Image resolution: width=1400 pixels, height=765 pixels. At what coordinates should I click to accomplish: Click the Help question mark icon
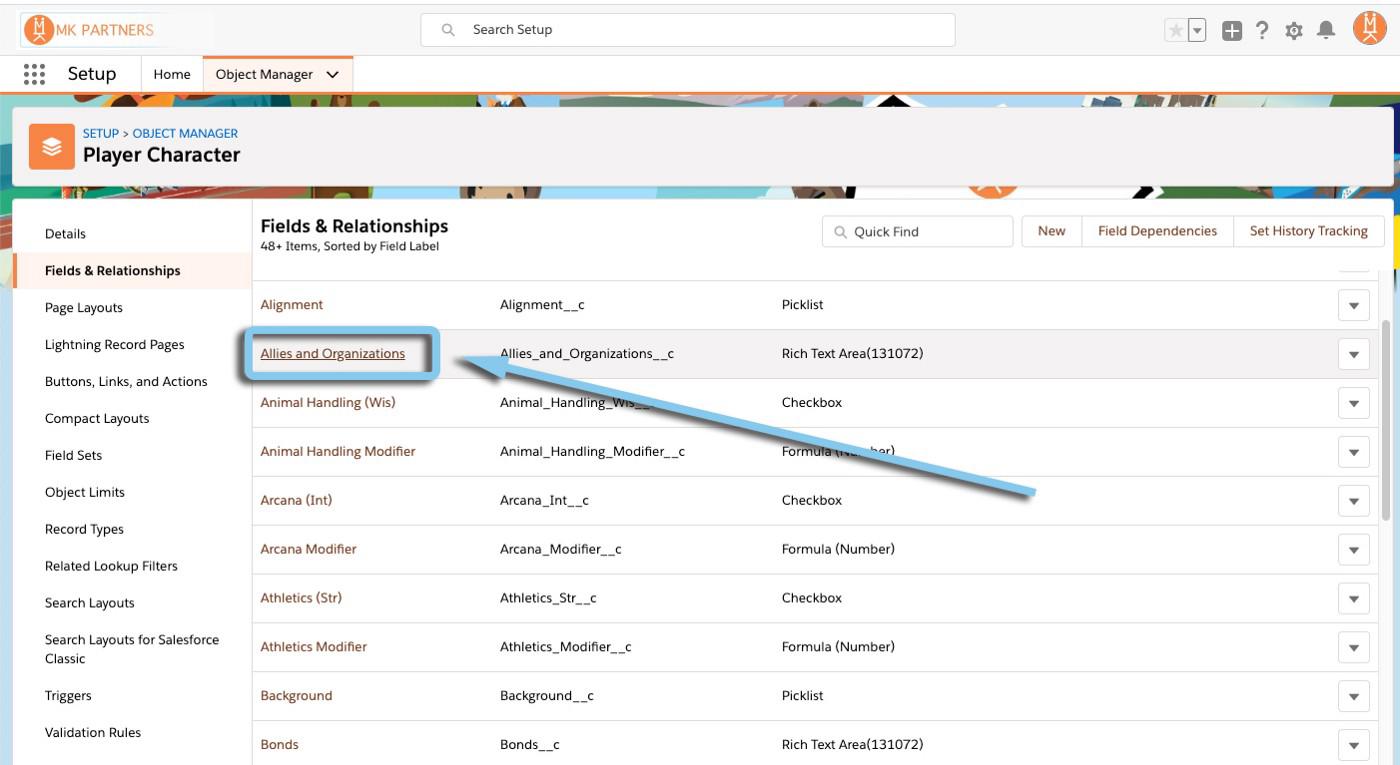coord(1262,30)
